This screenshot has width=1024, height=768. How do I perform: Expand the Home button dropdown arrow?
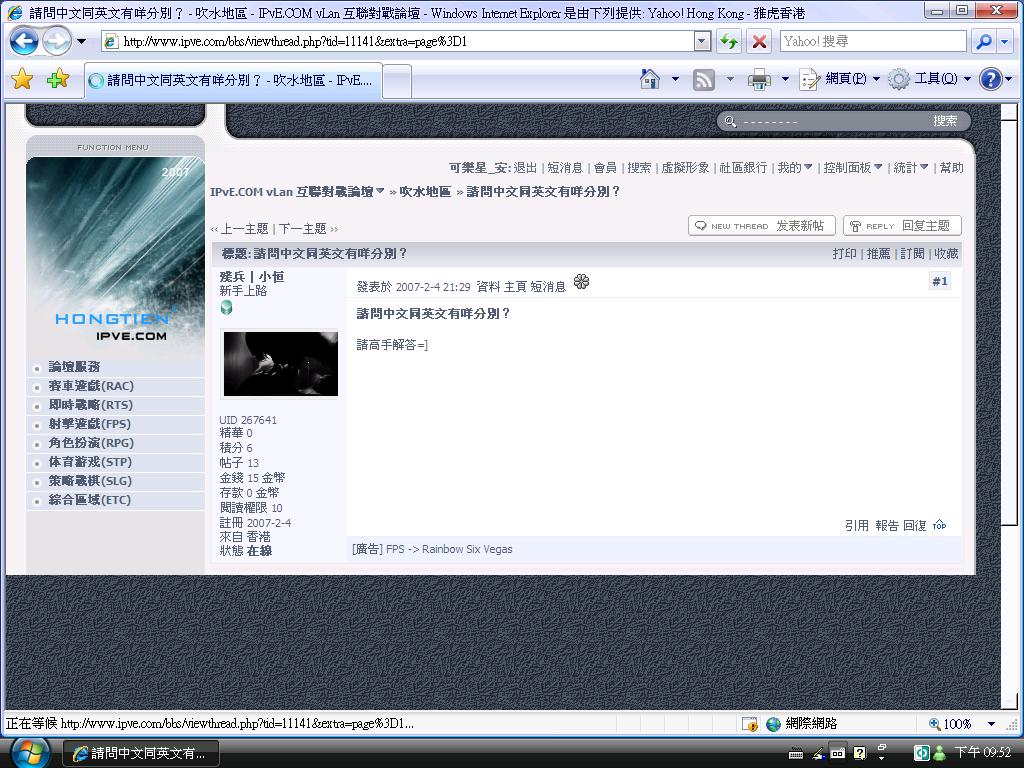point(675,80)
